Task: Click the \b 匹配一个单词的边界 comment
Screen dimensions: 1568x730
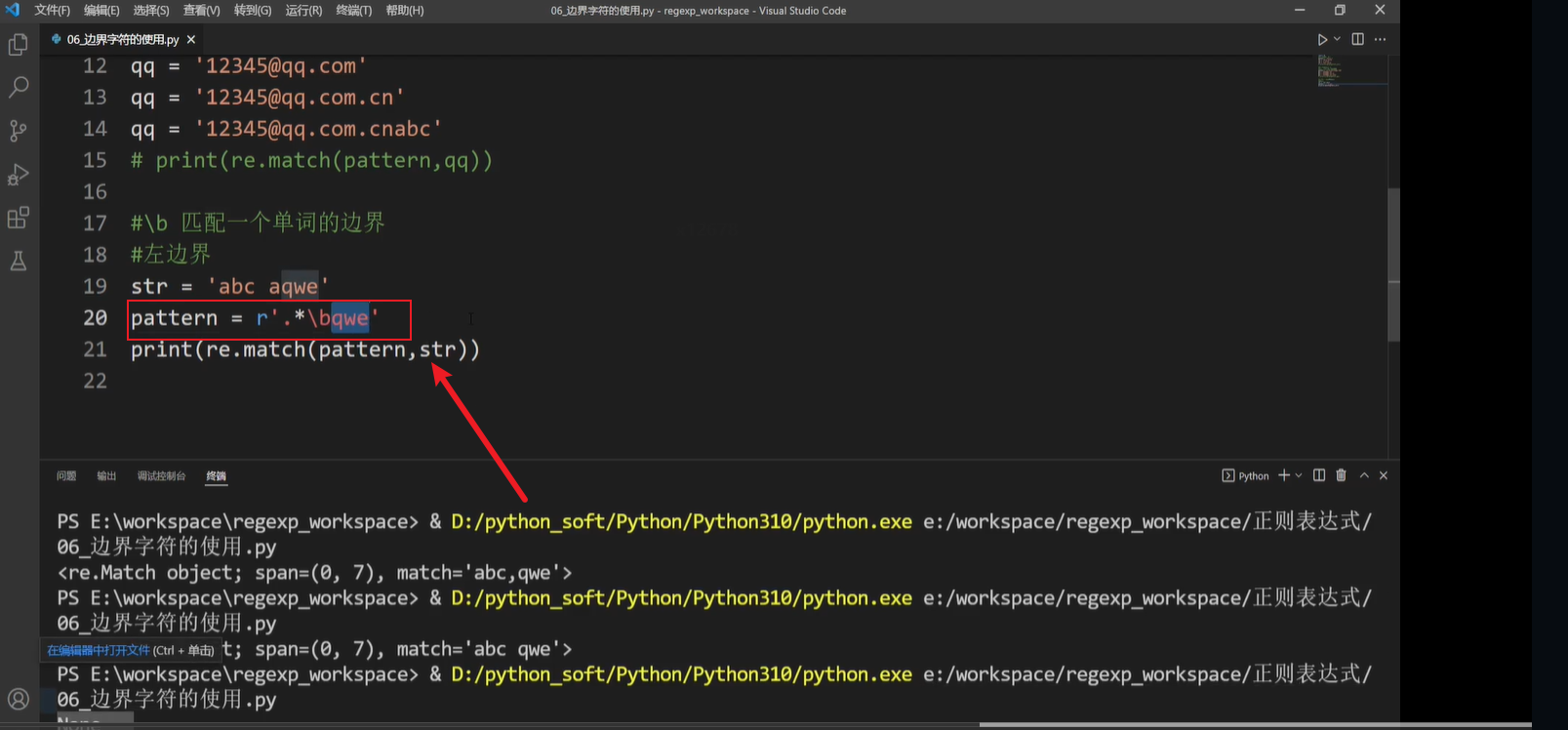Action: pyautogui.click(x=258, y=223)
